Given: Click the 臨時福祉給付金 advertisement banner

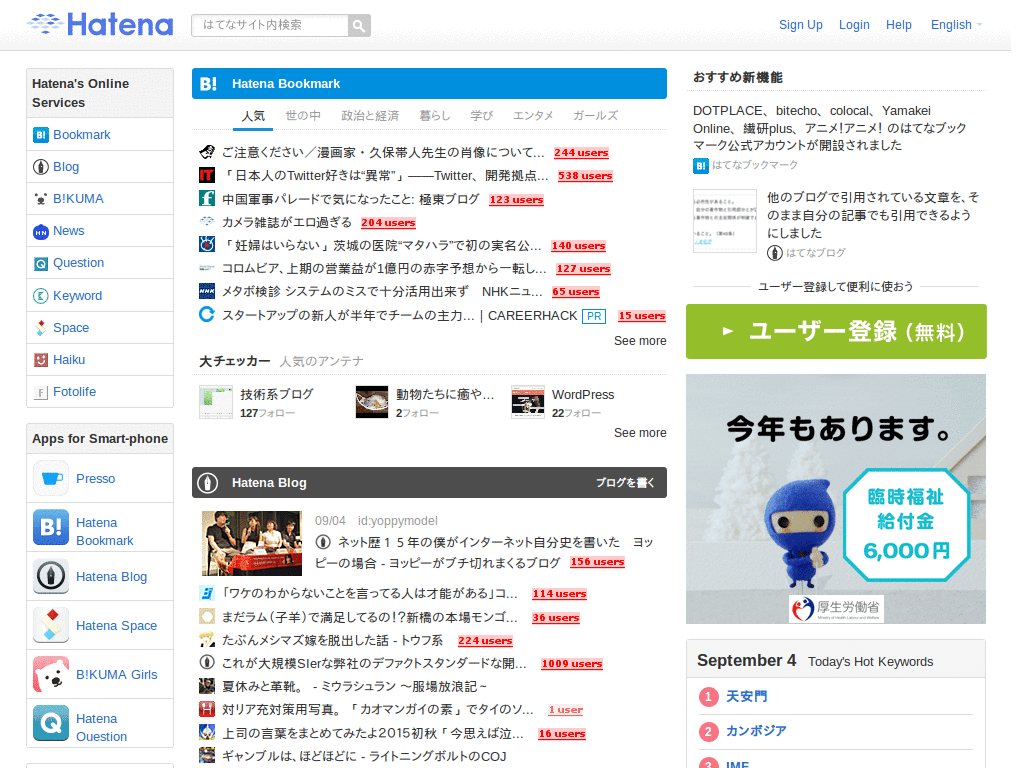Looking at the screenshot, I should [836, 499].
